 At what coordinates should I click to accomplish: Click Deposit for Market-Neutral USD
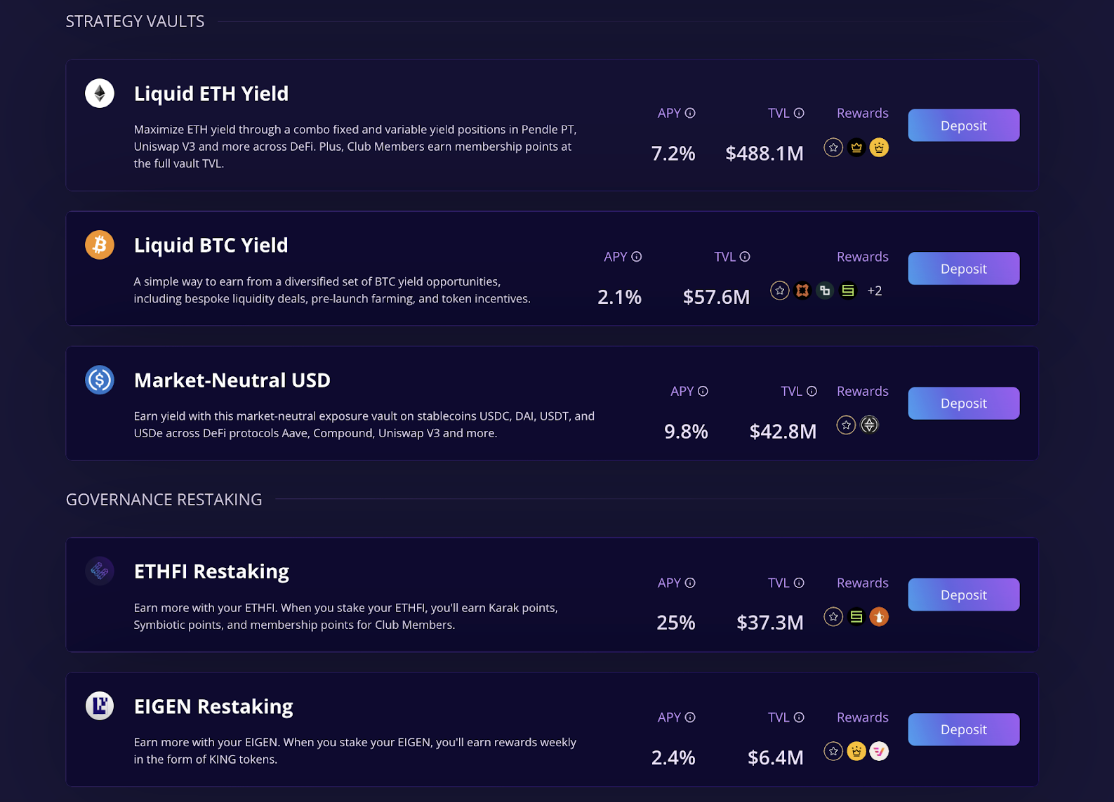pos(962,403)
